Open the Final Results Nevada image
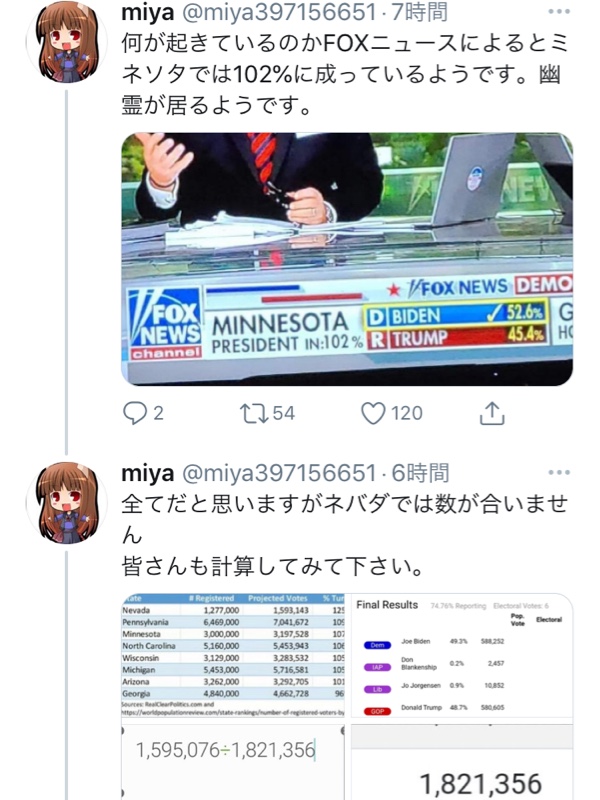Image resolution: width=600 pixels, height=800 pixels. pyautogui.click(x=462, y=658)
